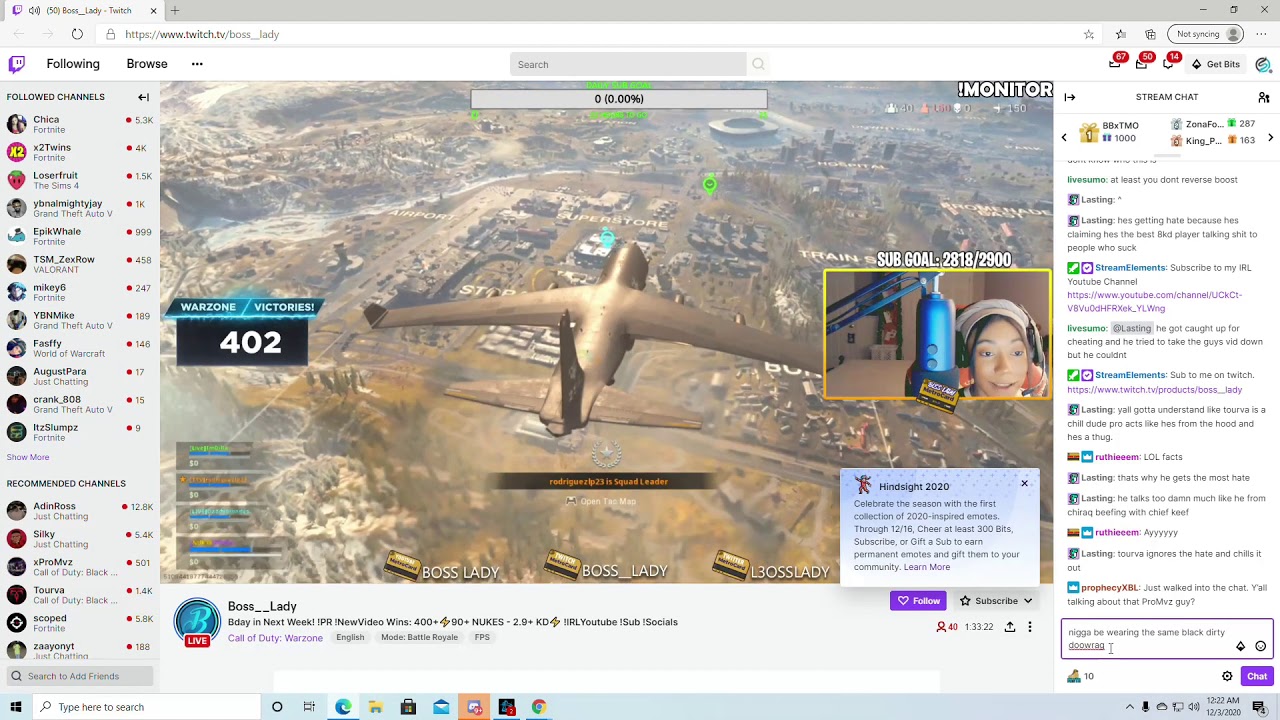Open Call of Duty: Warzone category link
The image size is (1280, 720).
click(x=275, y=638)
